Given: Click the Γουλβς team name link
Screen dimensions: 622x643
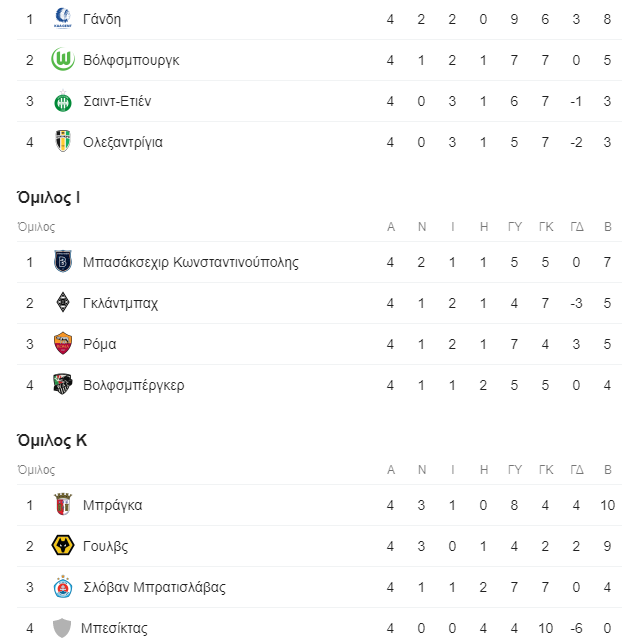Looking at the screenshot, I should (105, 546).
